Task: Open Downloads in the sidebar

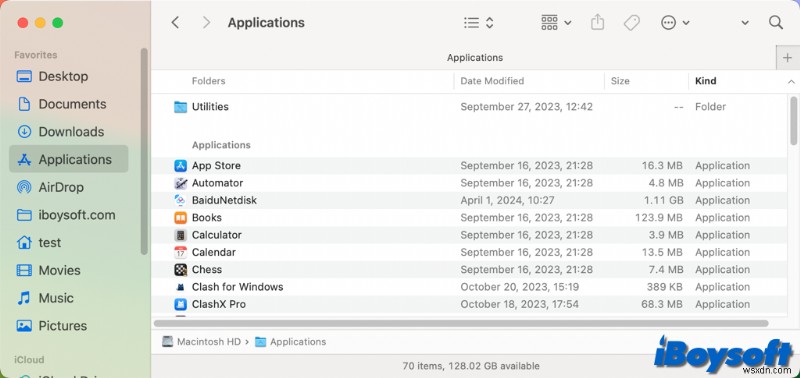Action: pos(68,132)
